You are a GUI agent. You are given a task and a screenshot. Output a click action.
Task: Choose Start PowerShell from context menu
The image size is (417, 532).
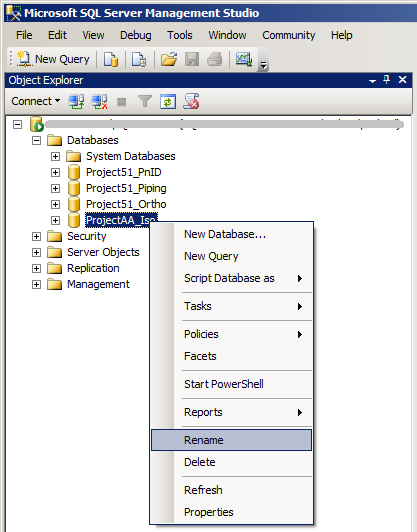tap(231, 384)
